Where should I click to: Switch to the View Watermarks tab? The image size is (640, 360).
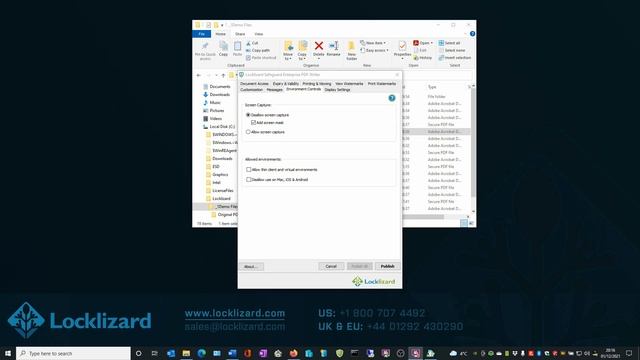pos(349,84)
